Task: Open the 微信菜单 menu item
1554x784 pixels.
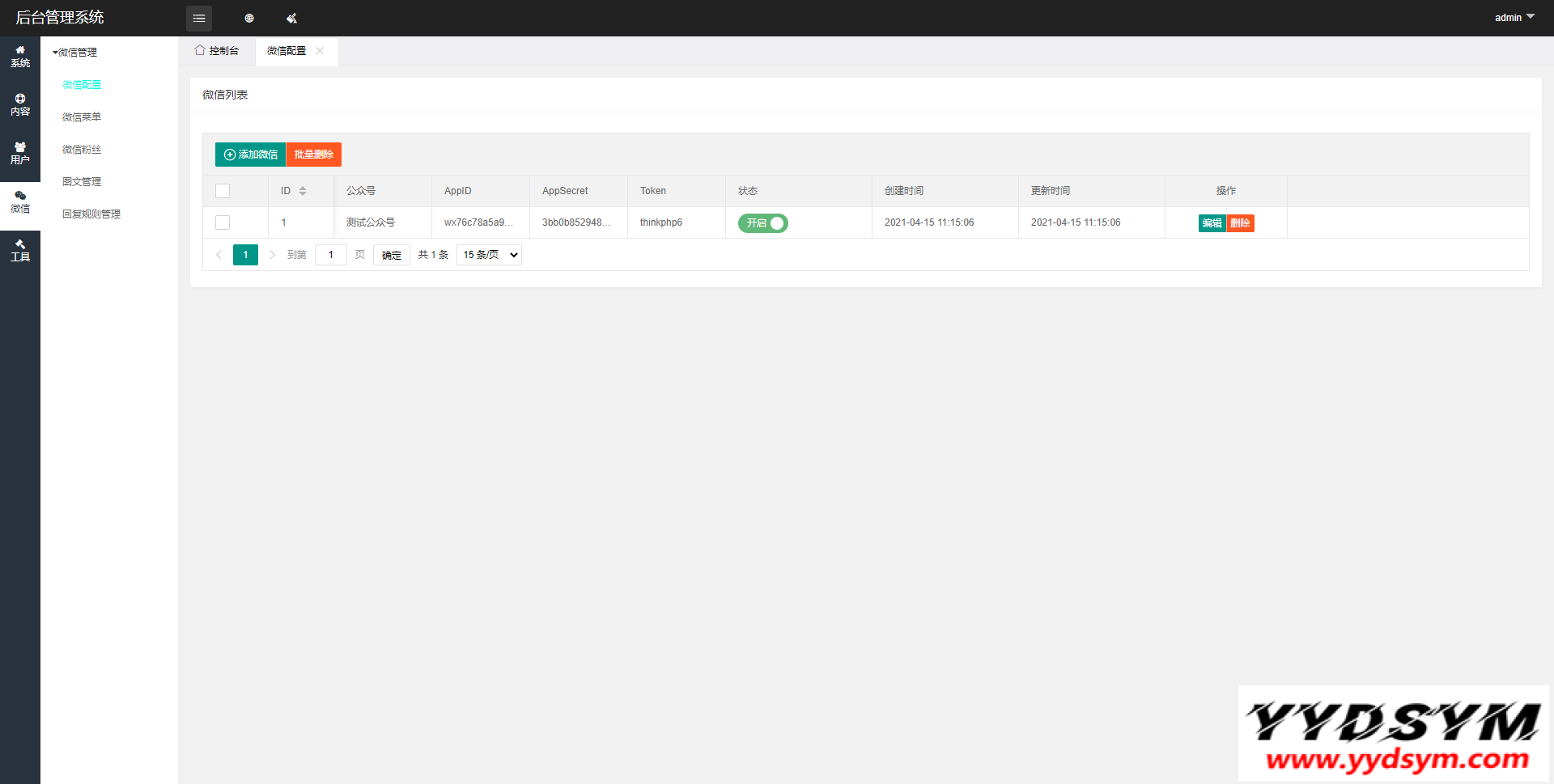Action: coord(82,117)
